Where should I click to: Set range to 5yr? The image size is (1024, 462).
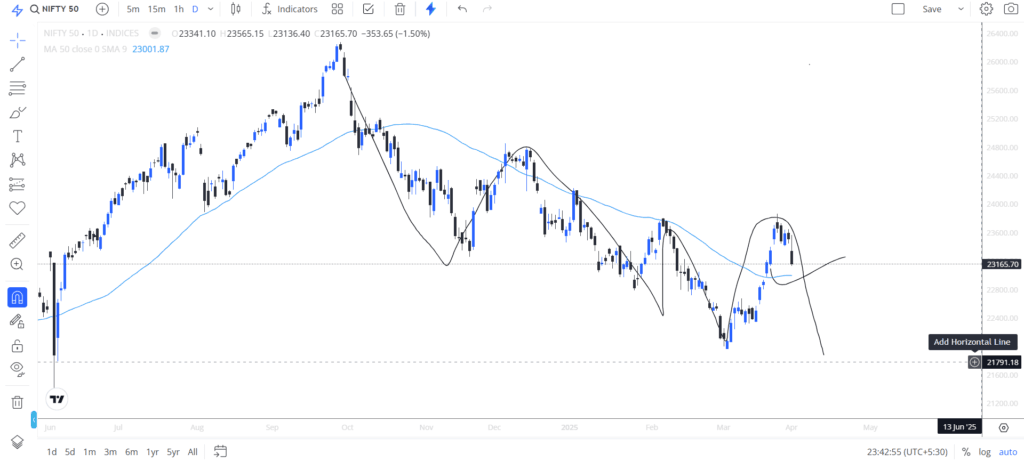(x=173, y=452)
